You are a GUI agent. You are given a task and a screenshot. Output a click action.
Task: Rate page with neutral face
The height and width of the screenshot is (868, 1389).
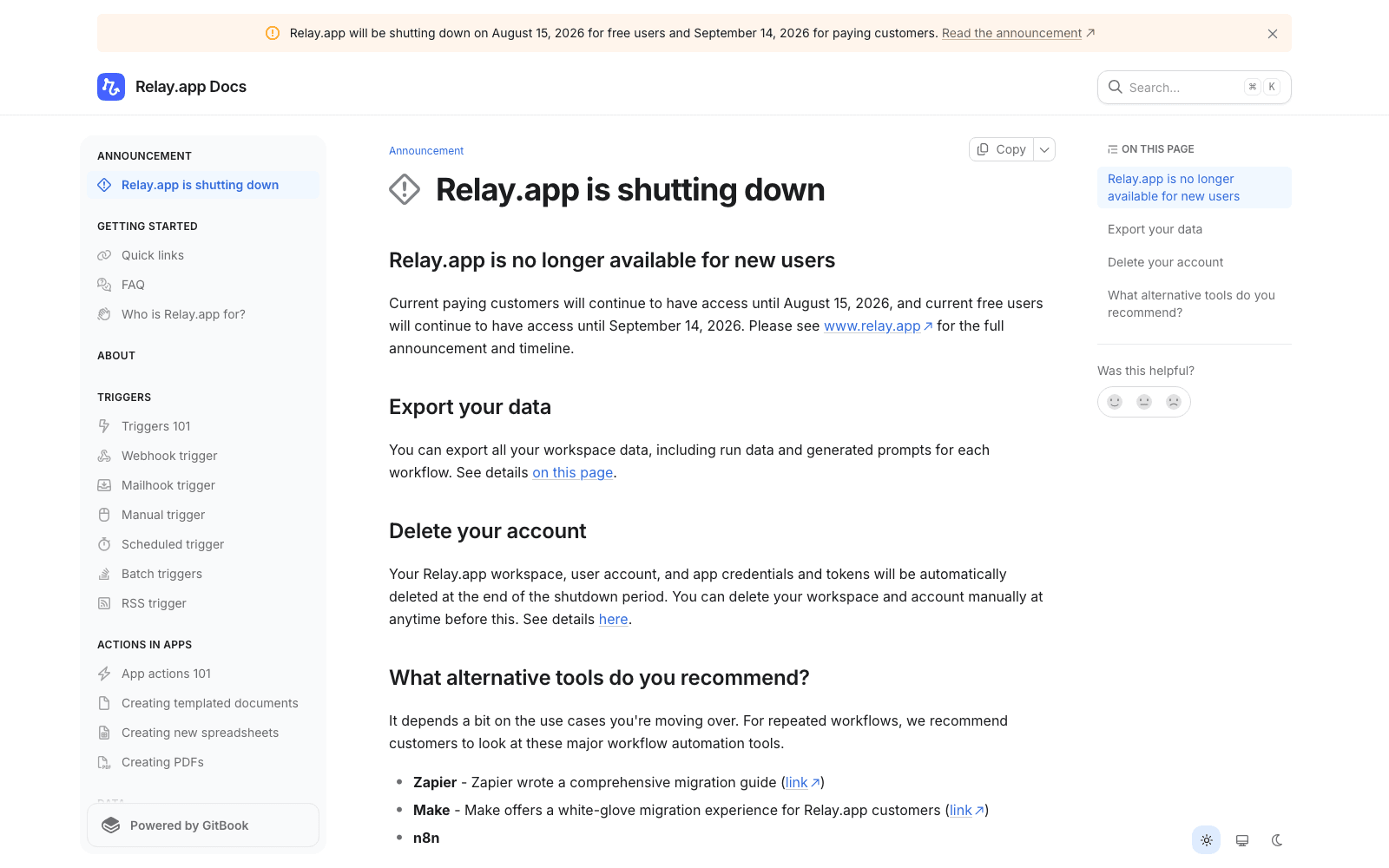click(1144, 402)
